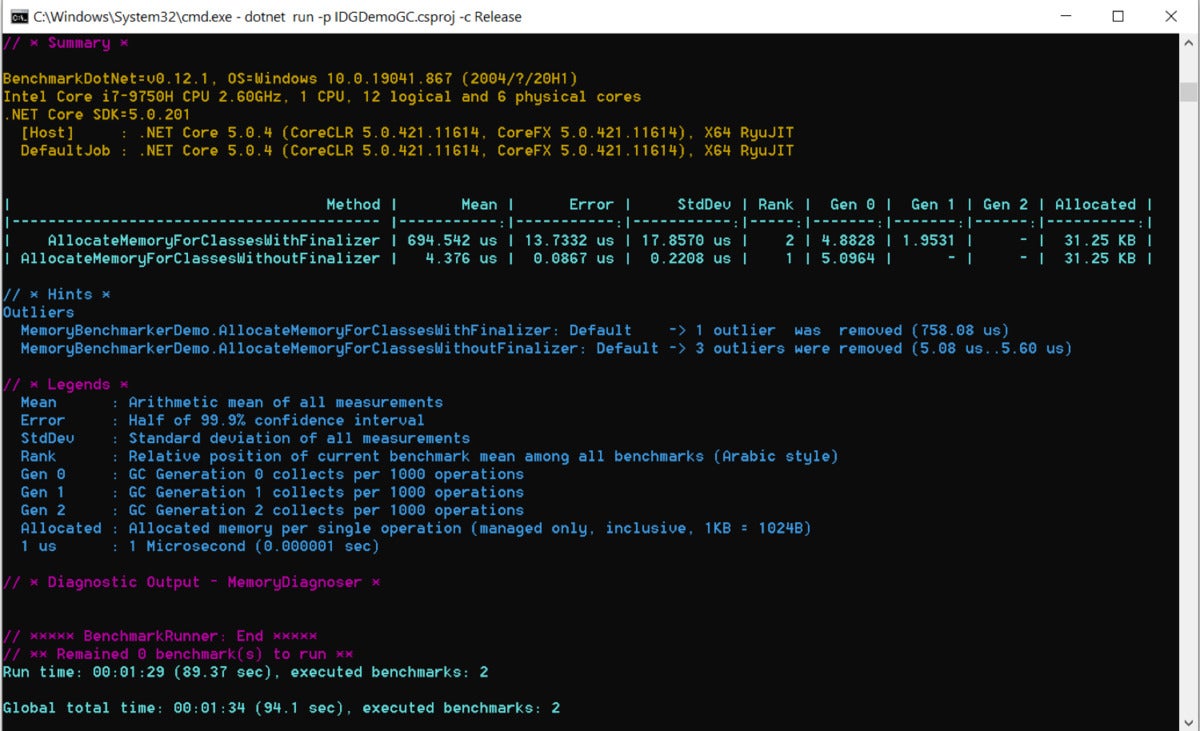Screen dimensions: 1200x731
Task: Click the BenchmarkDotNet=v0.12.1 version line
Action: click(x=290, y=79)
